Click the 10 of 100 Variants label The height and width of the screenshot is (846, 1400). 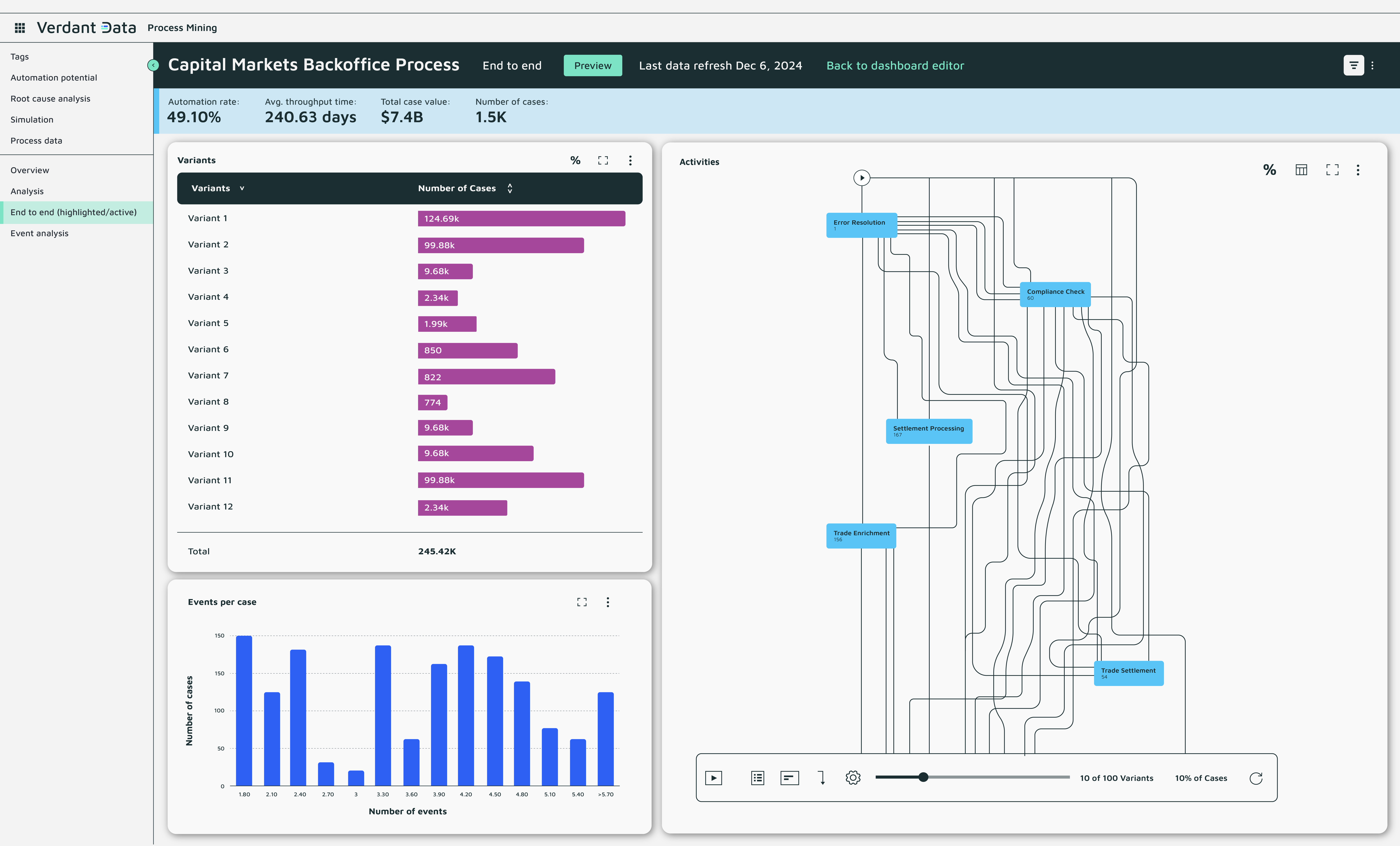point(1116,778)
